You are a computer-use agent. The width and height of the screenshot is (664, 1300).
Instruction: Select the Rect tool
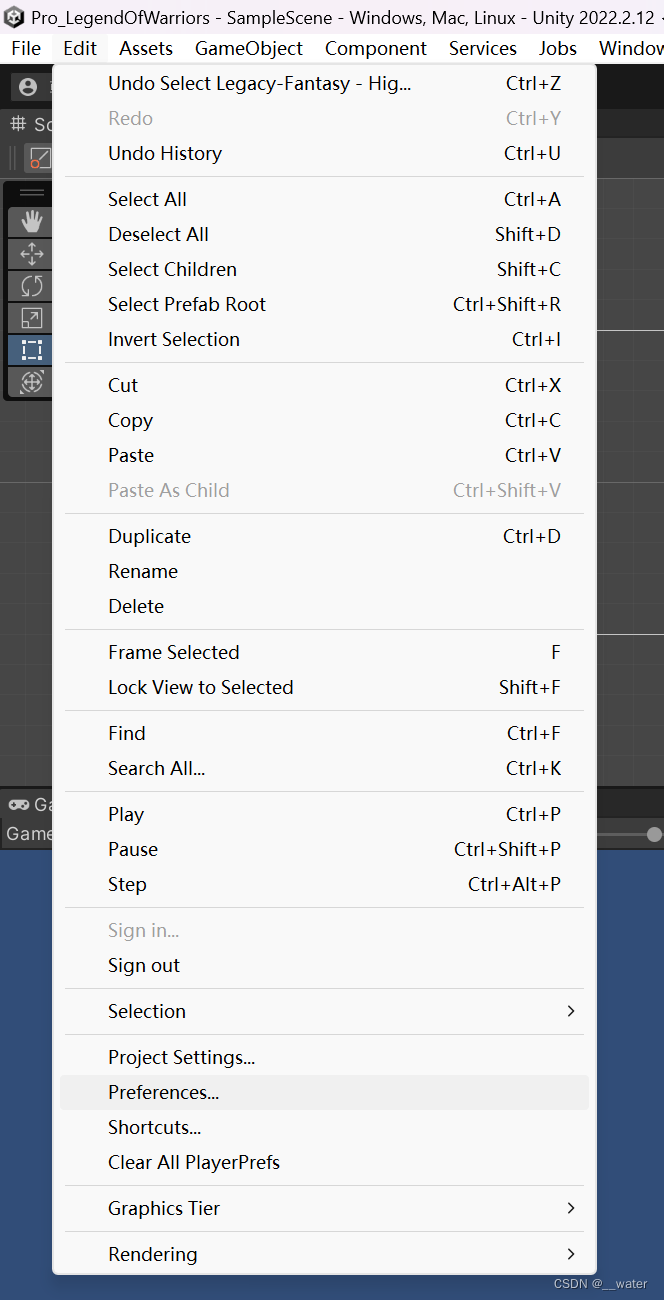[x=32, y=350]
